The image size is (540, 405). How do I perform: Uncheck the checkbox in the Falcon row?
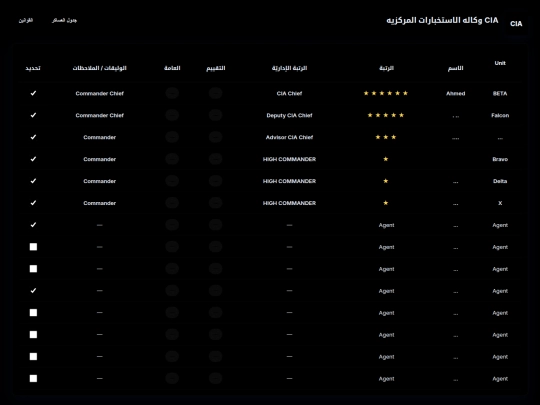point(33,115)
